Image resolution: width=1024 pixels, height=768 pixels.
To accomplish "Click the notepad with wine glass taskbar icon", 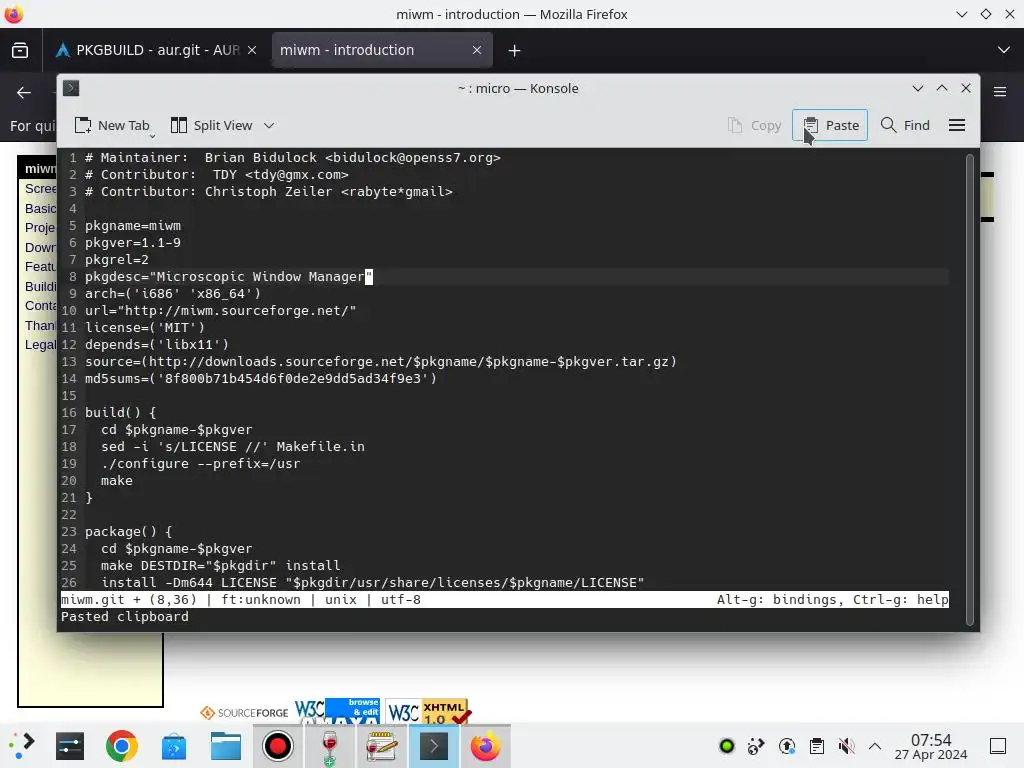I will coord(381,746).
